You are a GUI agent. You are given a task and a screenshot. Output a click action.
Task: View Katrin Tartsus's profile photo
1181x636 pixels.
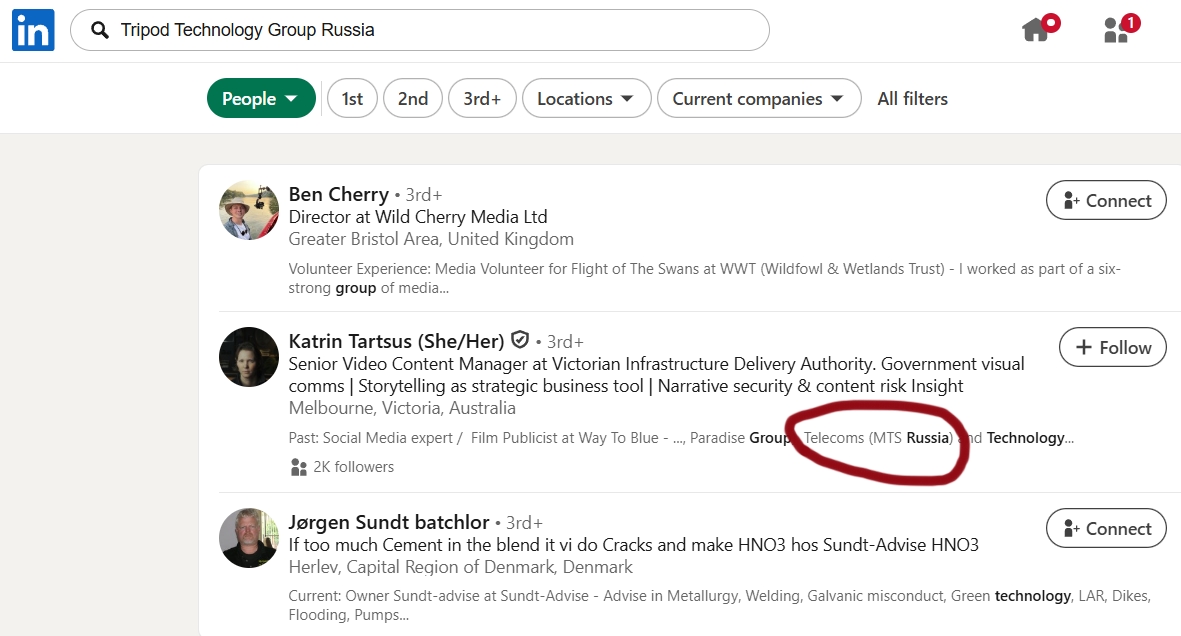[249, 357]
